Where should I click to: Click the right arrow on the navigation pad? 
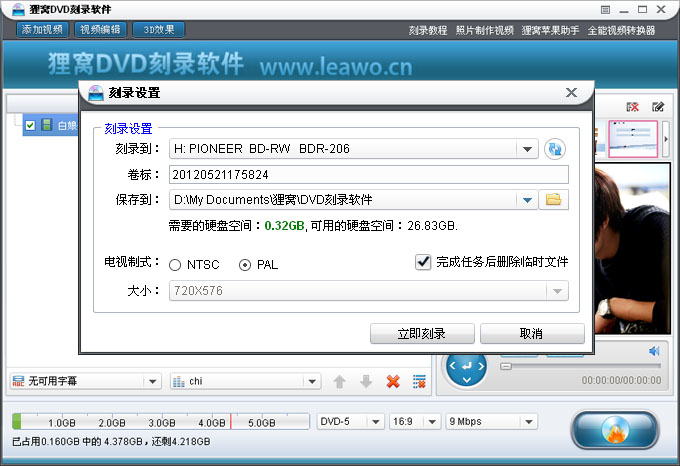(481, 366)
